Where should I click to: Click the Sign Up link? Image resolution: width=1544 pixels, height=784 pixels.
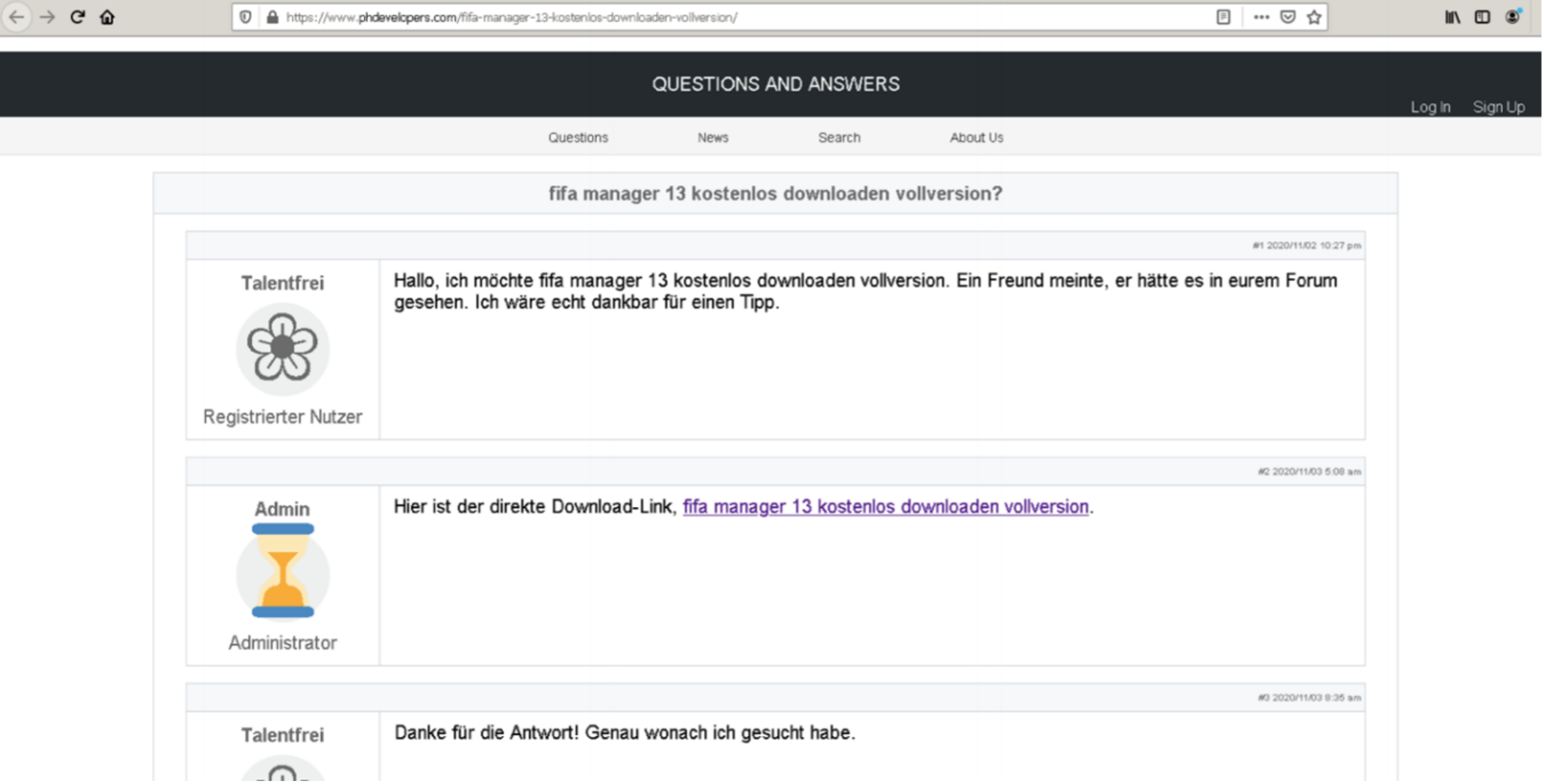(1498, 107)
